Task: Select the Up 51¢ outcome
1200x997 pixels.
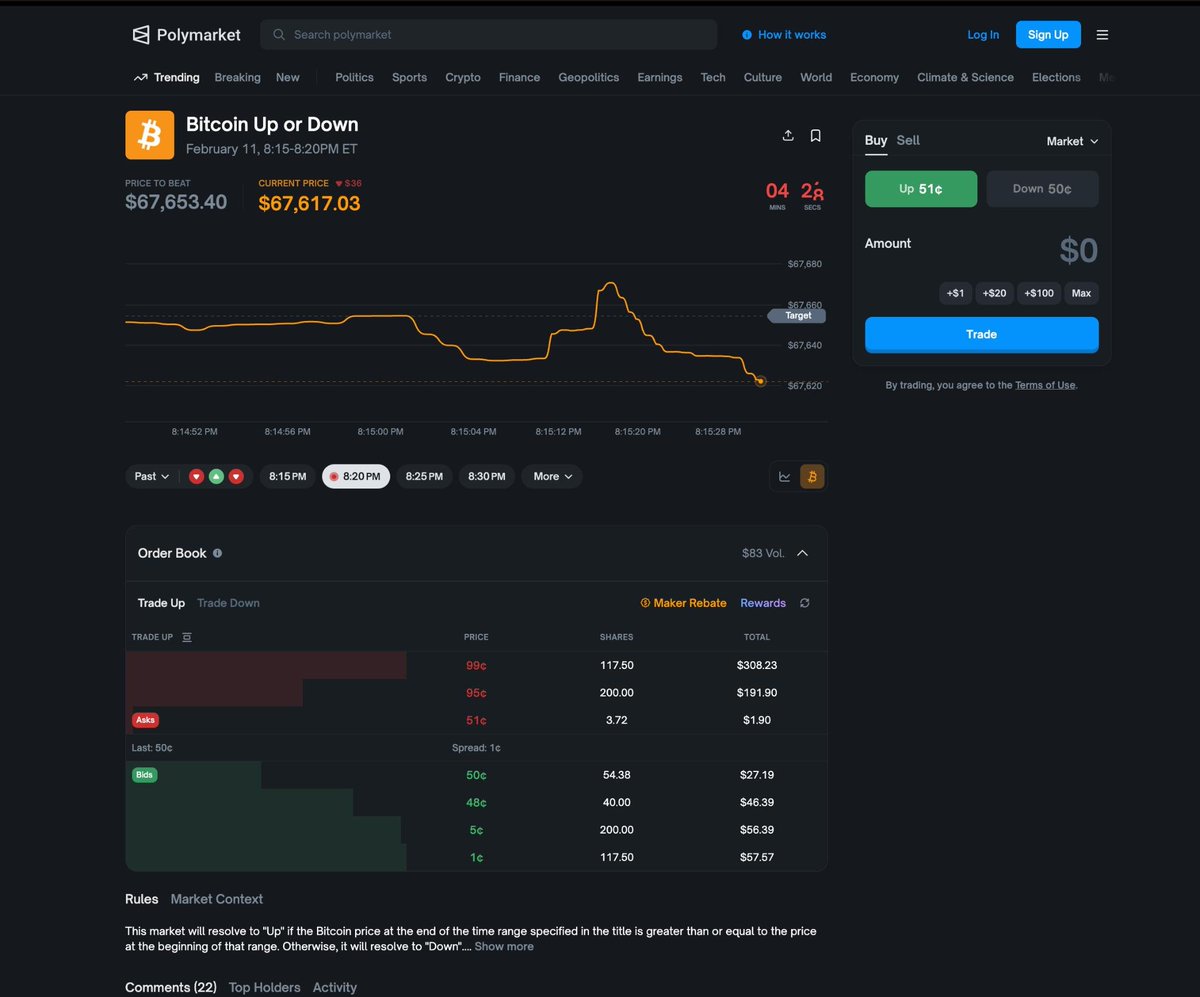Action: point(921,189)
